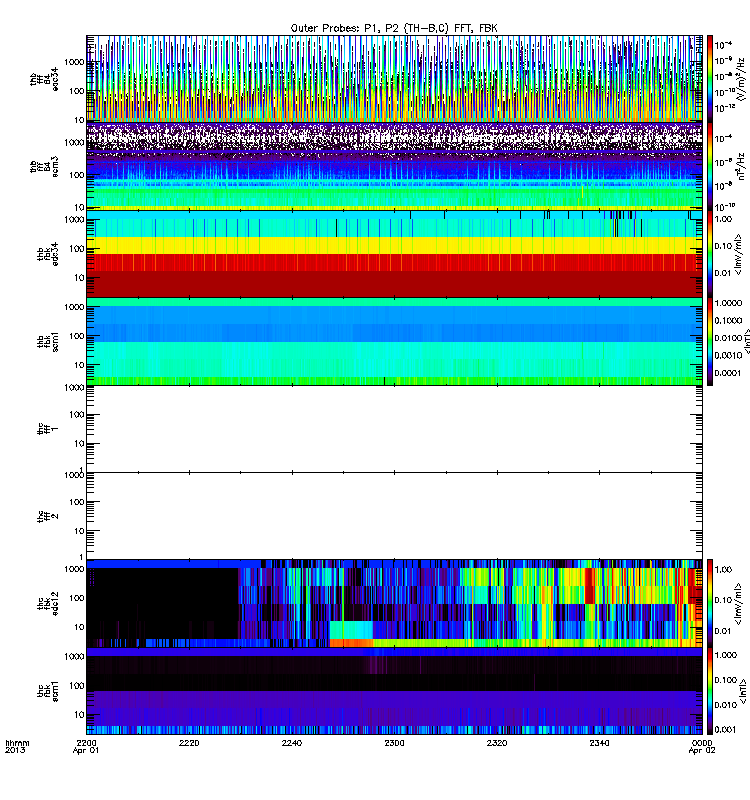This screenshot has height=800, width=750.
Task: Click the '100' y-axis tick of thc fff 2 panel
Action: (77, 502)
